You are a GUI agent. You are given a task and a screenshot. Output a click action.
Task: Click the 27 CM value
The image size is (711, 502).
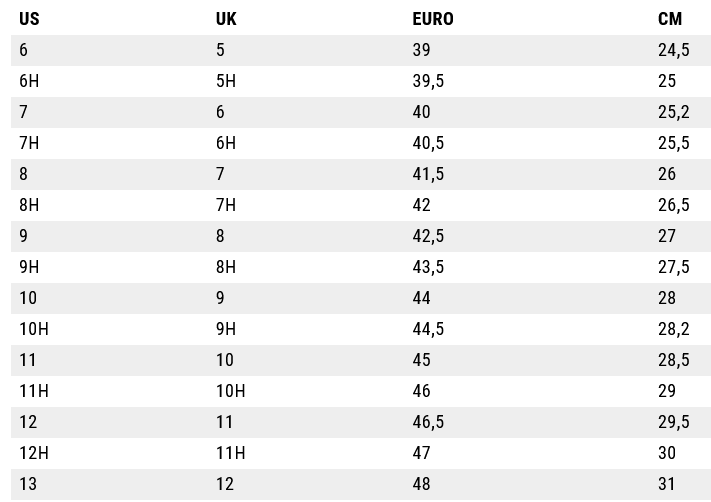[667, 236]
